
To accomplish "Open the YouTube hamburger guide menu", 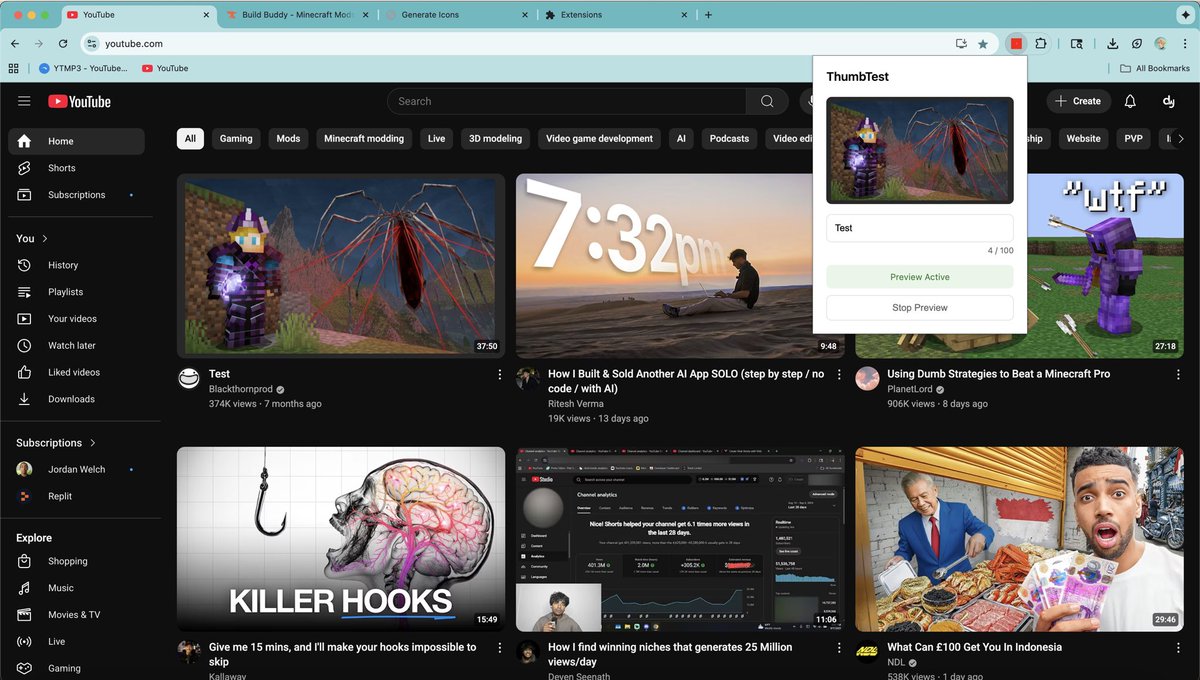I will point(24,101).
